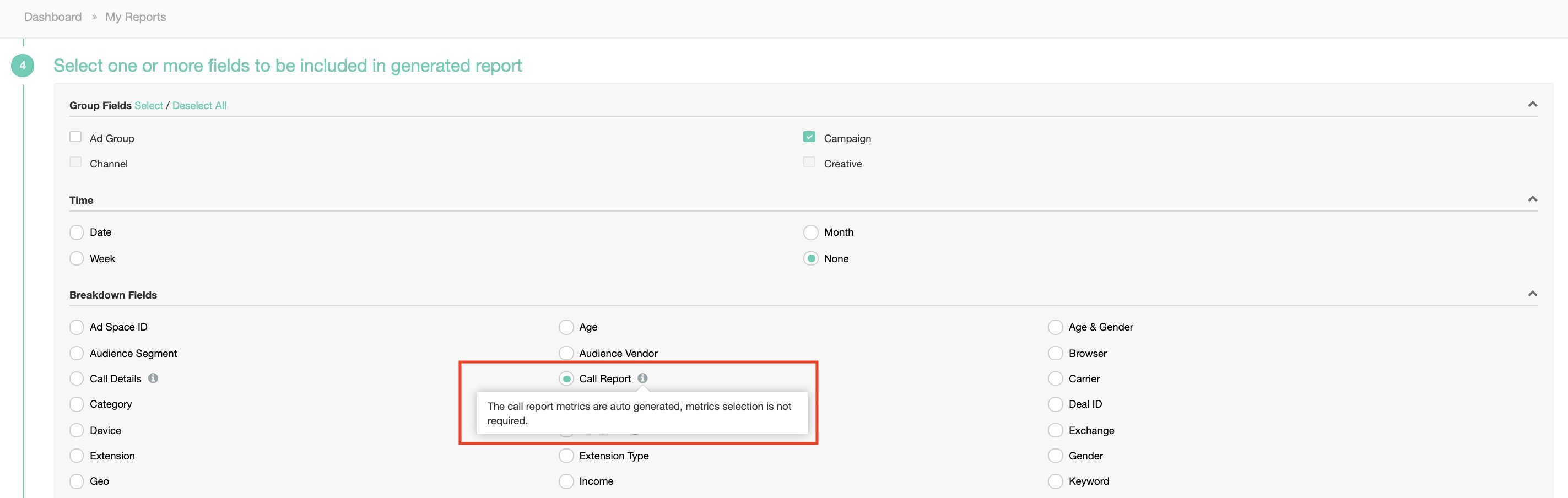Click the step 4 circle badge
The height and width of the screenshot is (498, 1568).
(x=23, y=66)
